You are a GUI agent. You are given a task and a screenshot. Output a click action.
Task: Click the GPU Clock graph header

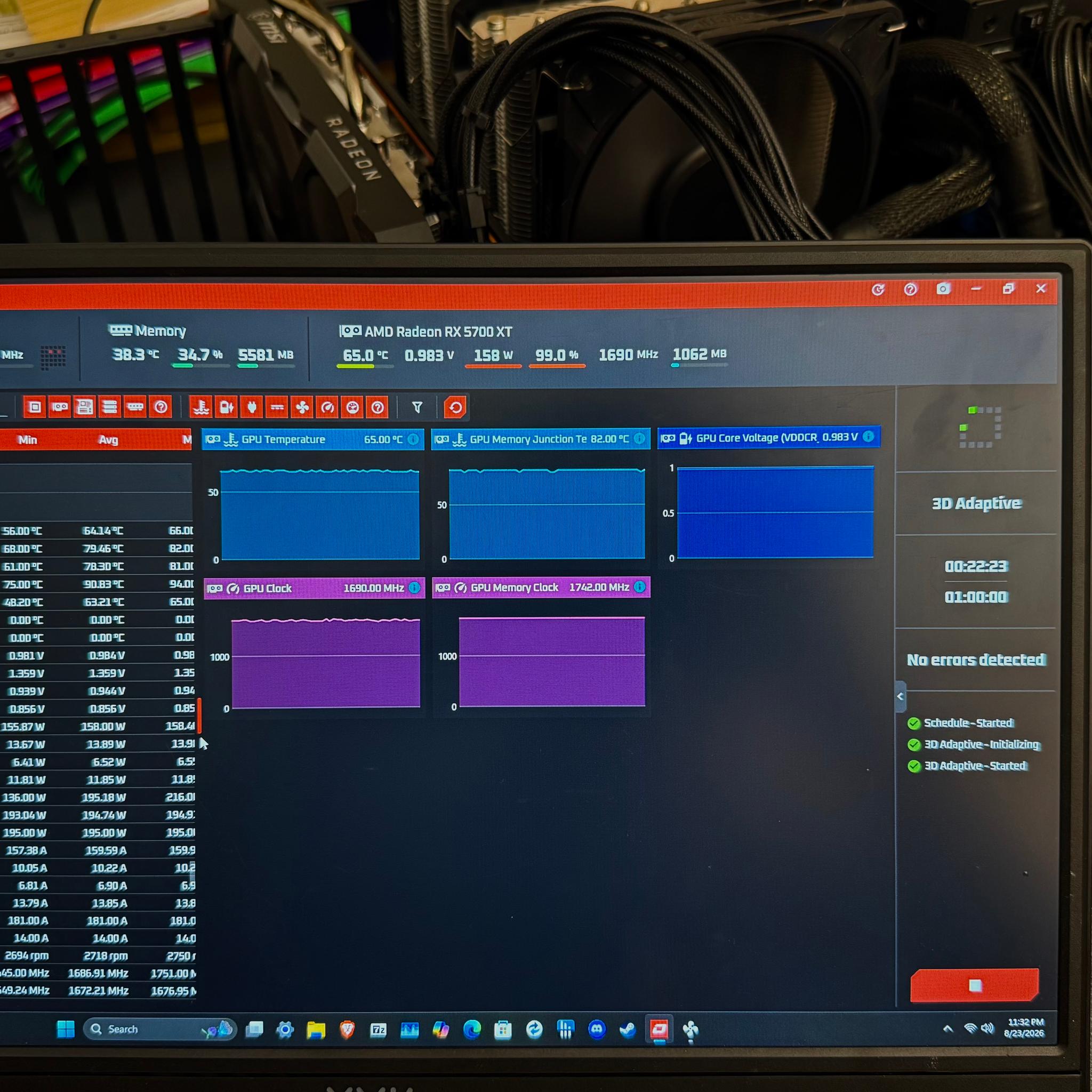[x=314, y=588]
